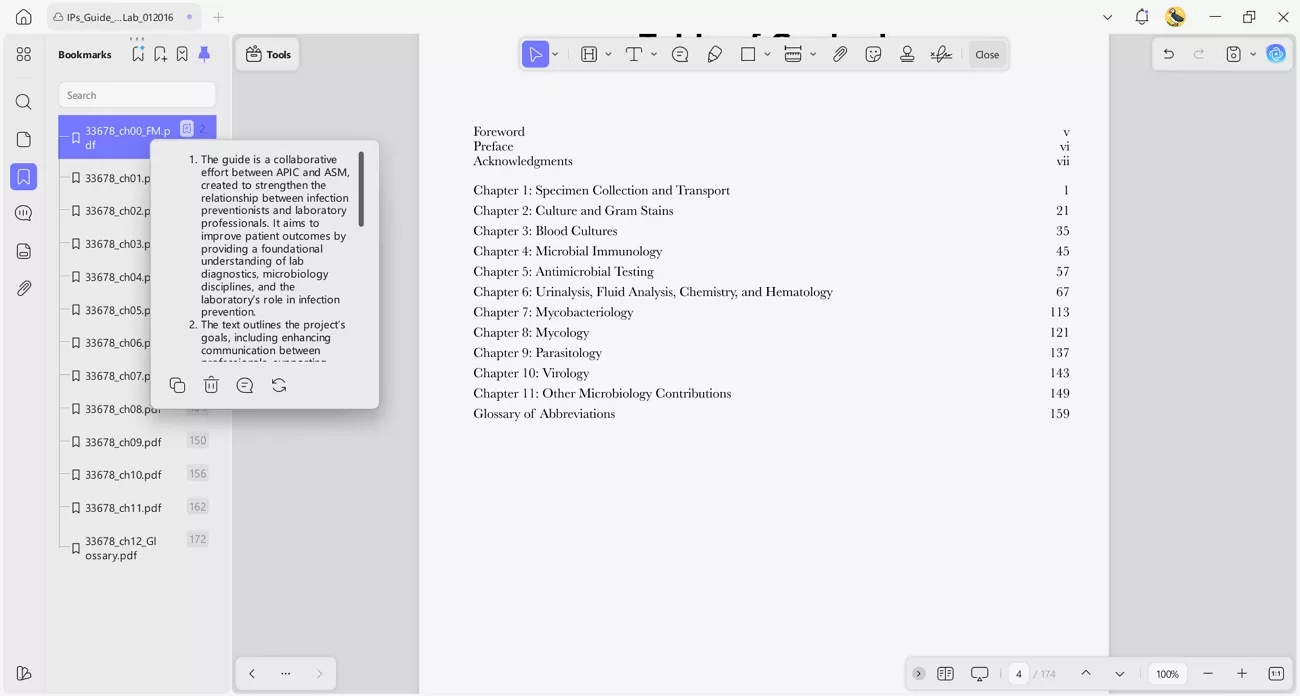
Task: Toggle the blue pin icon in Bookmarks header
Action: [x=204, y=54]
